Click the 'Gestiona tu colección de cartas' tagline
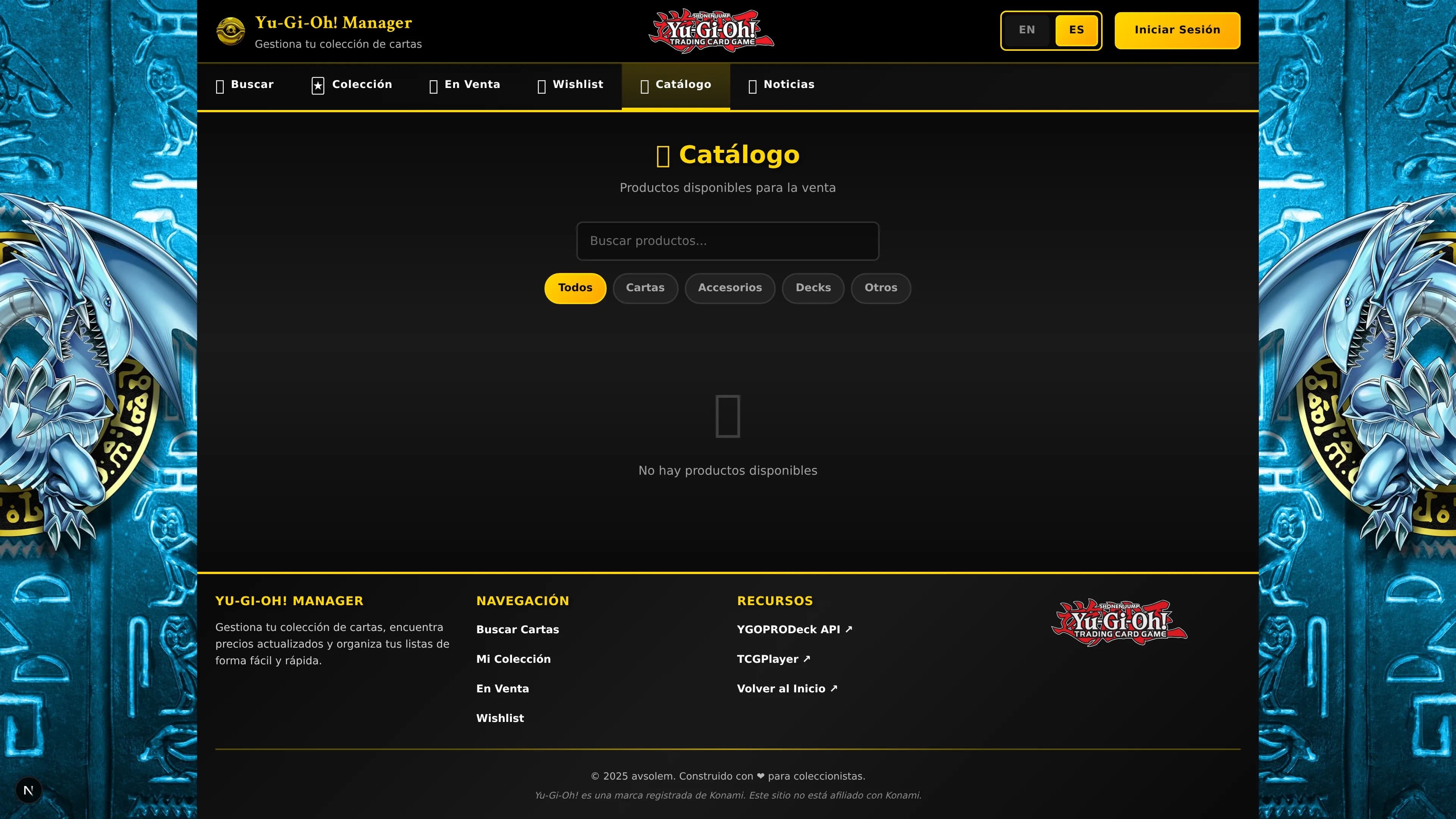The width and height of the screenshot is (1456, 819). (x=338, y=44)
